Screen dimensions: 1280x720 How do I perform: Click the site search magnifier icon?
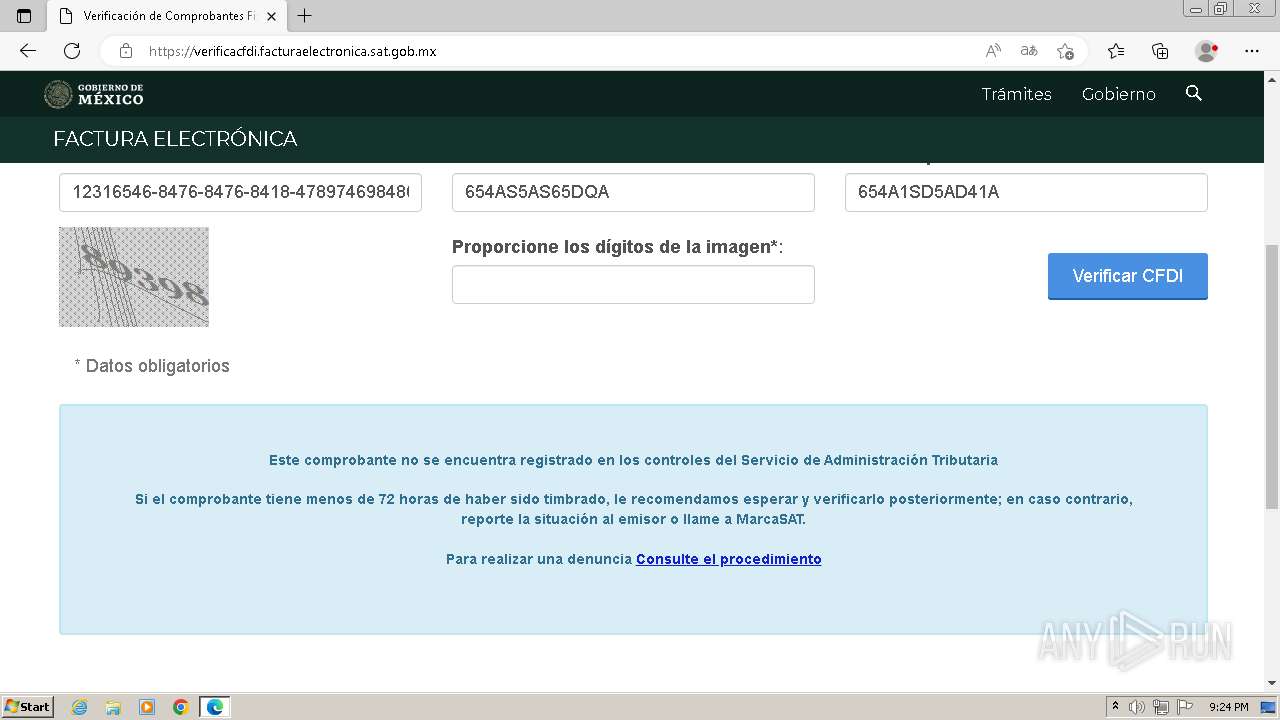pos(1193,93)
